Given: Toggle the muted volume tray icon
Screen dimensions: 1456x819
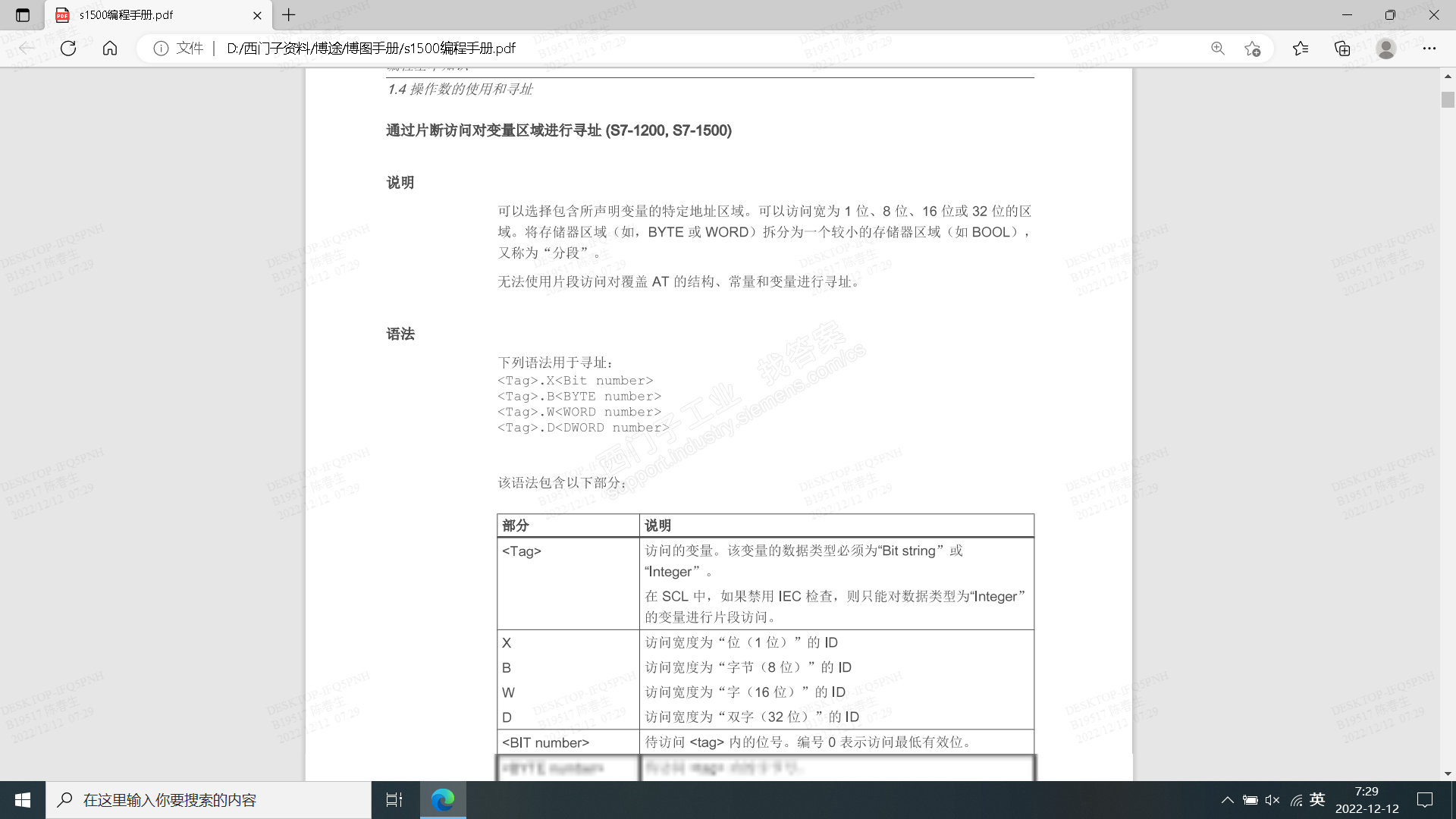Looking at the screenshot, I should pos(1272,800).
